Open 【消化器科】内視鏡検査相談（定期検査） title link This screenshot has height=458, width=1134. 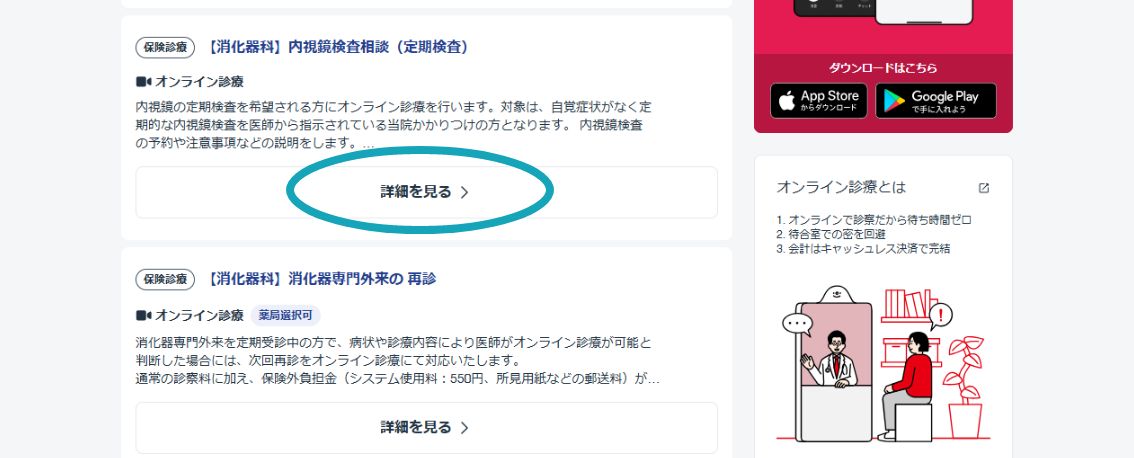[x=338, y=48]
